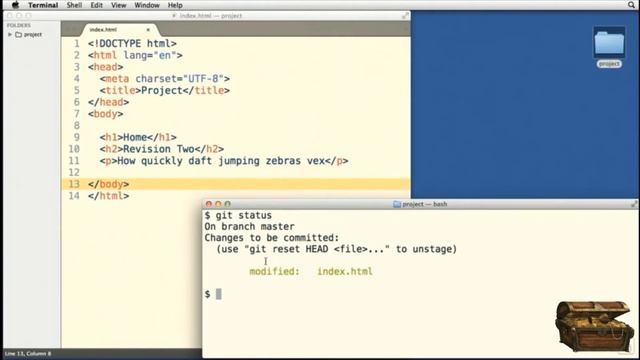This screenshot has height=360, width=640.
Task: Click editor window title index.html — project
Action: tap(211, 16)
